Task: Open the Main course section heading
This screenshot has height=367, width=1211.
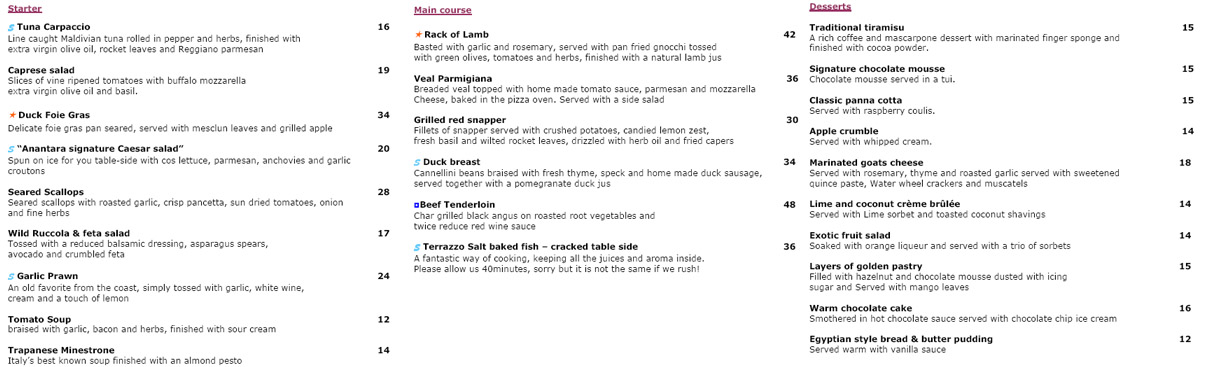Action: pos(443,10)
